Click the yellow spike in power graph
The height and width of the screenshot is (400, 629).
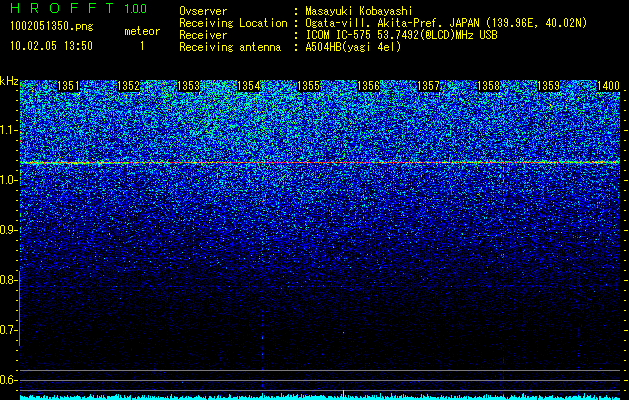click(343, 394)
